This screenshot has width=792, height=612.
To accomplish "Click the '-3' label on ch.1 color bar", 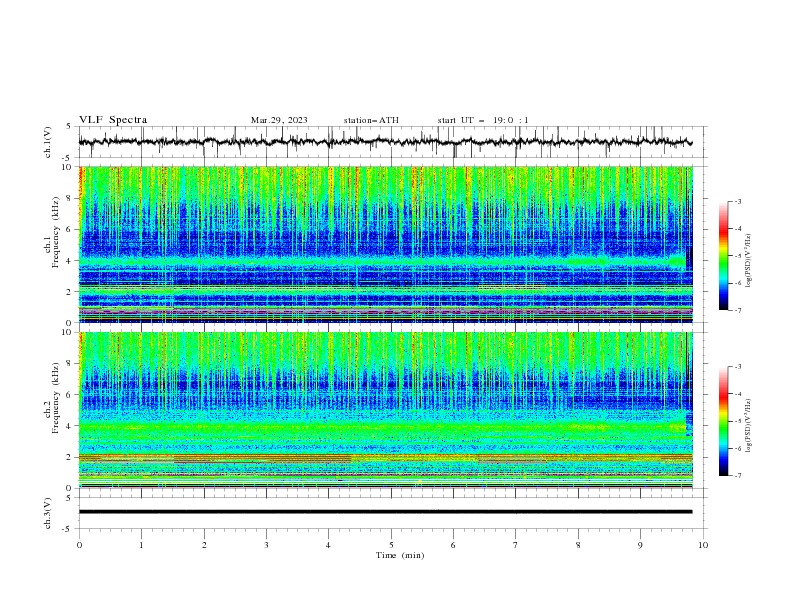I will [737, 201].
